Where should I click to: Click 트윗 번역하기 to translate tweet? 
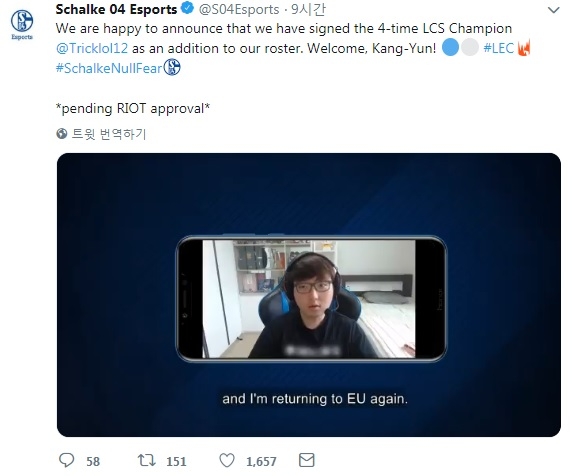pyautogui.click(x=109, y=134)
